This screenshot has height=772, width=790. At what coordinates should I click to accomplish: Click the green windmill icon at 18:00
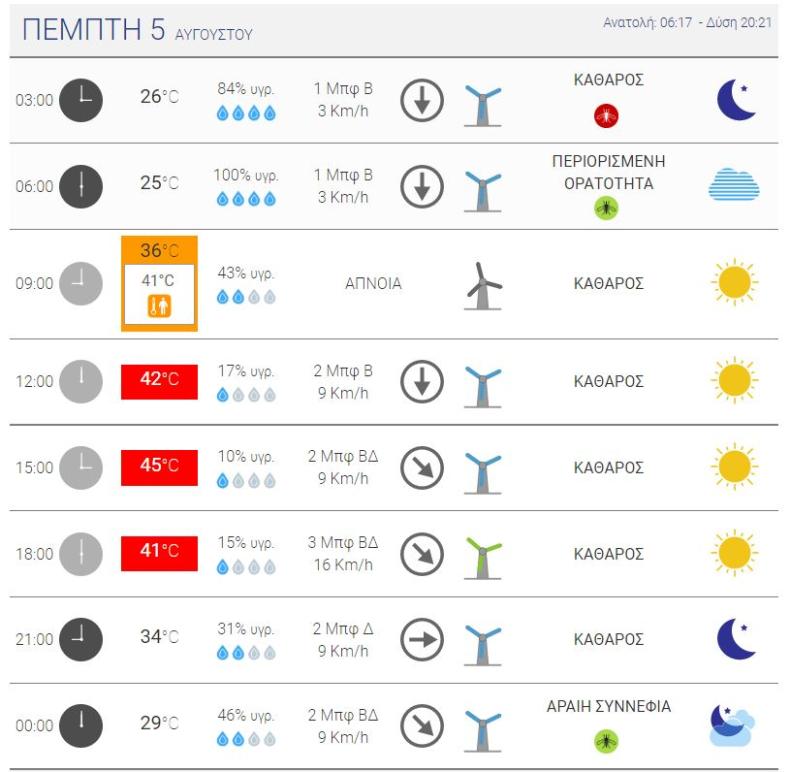(x=483, y=558)
